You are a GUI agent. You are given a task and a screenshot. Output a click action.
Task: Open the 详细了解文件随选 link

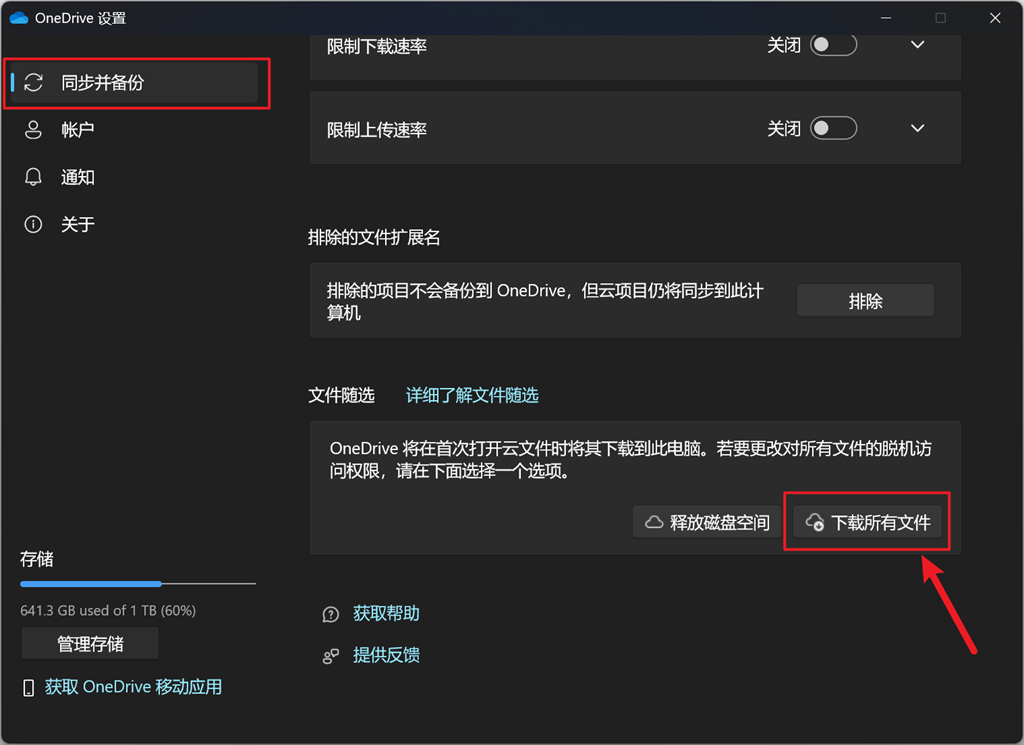(472, 395)
